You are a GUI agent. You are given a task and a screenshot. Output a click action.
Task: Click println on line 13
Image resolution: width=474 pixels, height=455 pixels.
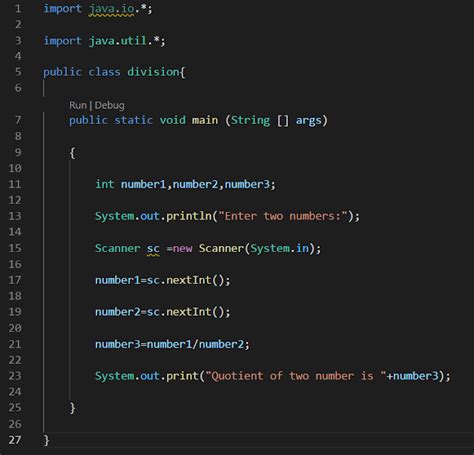tap(189, 216)
